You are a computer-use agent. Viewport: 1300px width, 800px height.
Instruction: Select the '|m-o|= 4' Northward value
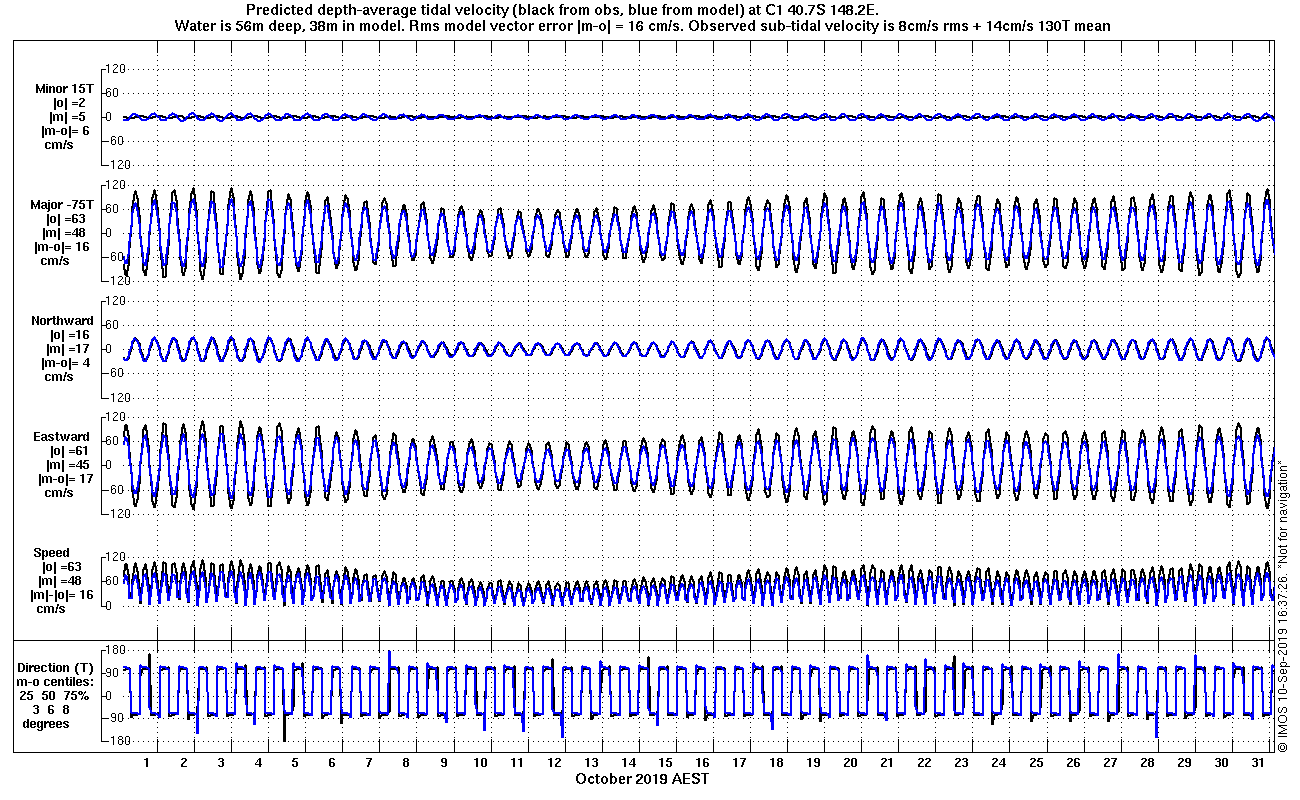pyautogui.click(x=65, y=363)
